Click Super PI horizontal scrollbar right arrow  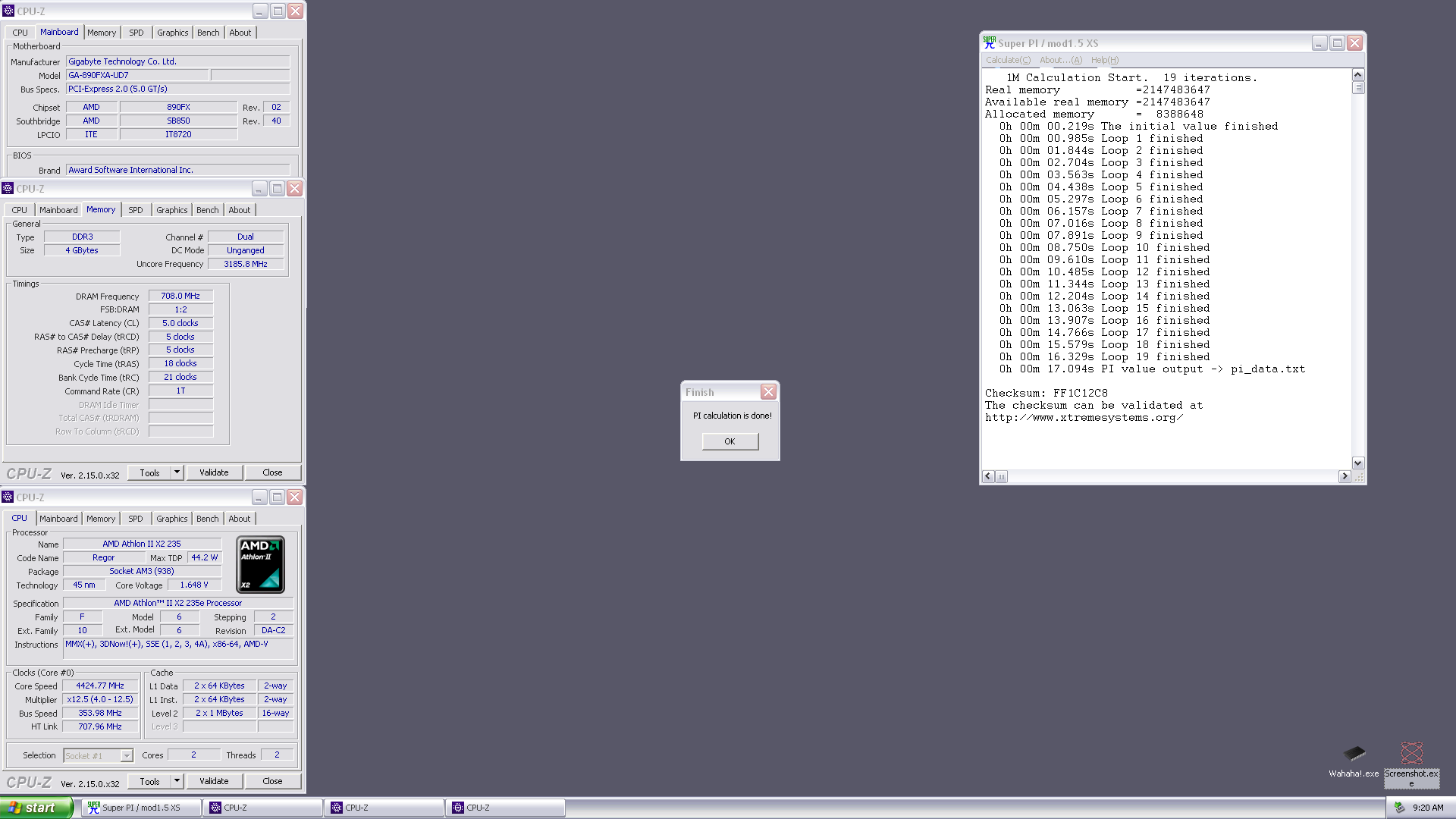pos(1345,476)
